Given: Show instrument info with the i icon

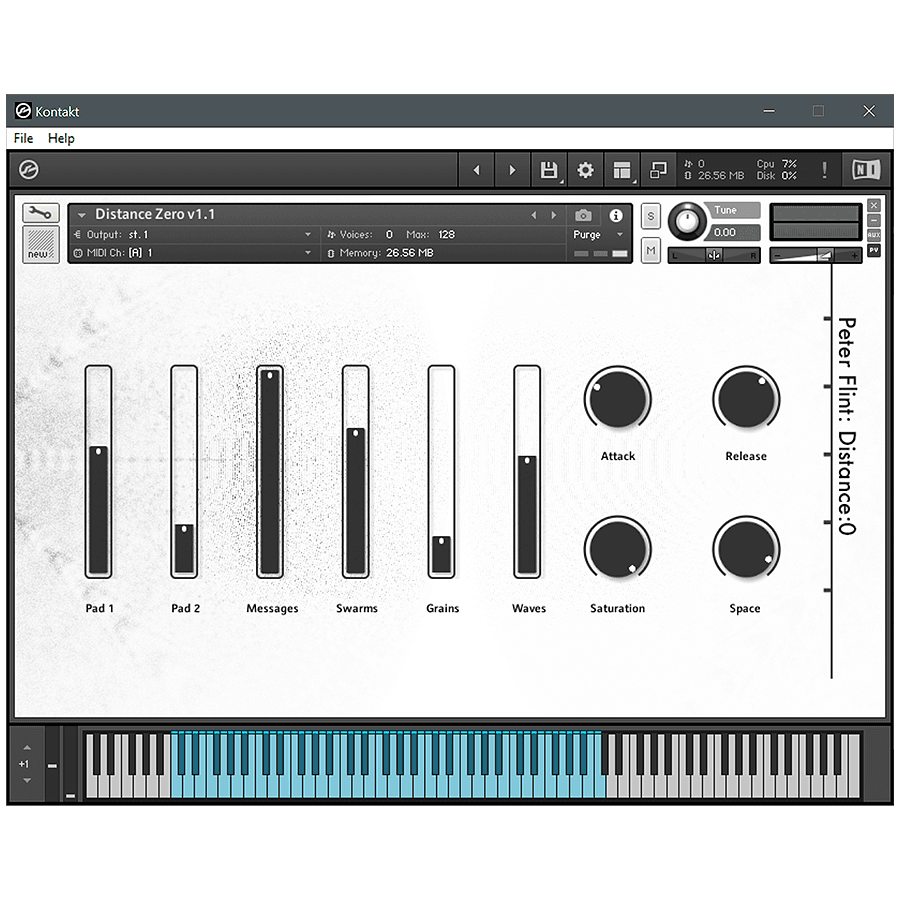Looking at the screenshot, I should [616, 215].
